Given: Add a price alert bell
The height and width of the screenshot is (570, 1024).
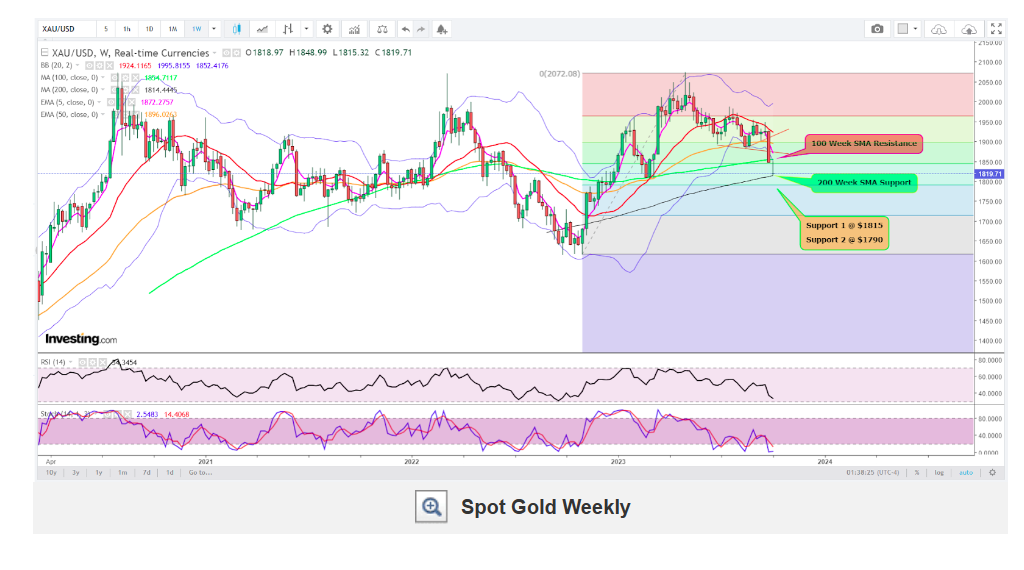Looking at the screenshot, I should coord(442,29).
